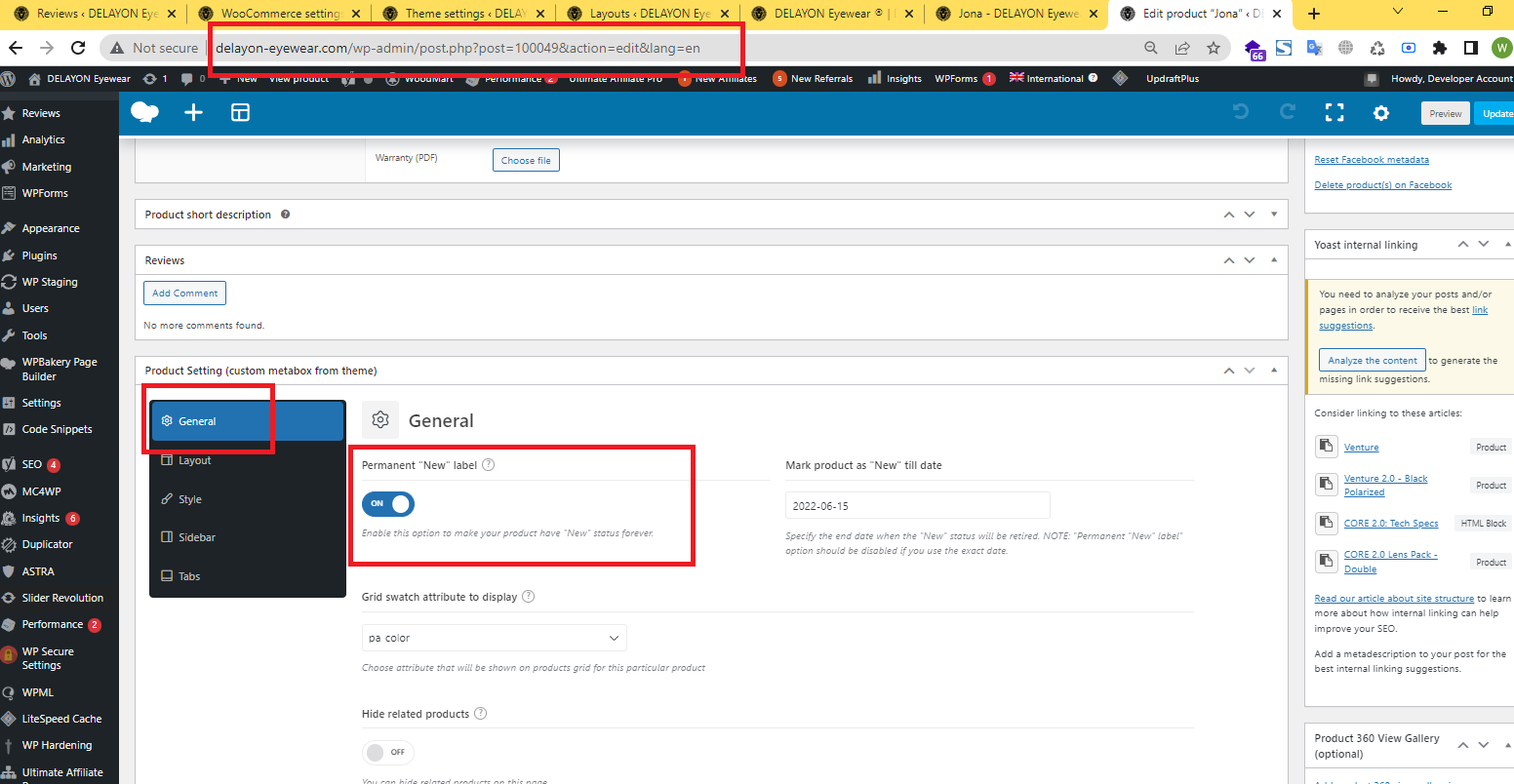This screenshot has height=784, width=1514.
Task: Click Mark as New till date field
Action: click(x=918, y=505)
